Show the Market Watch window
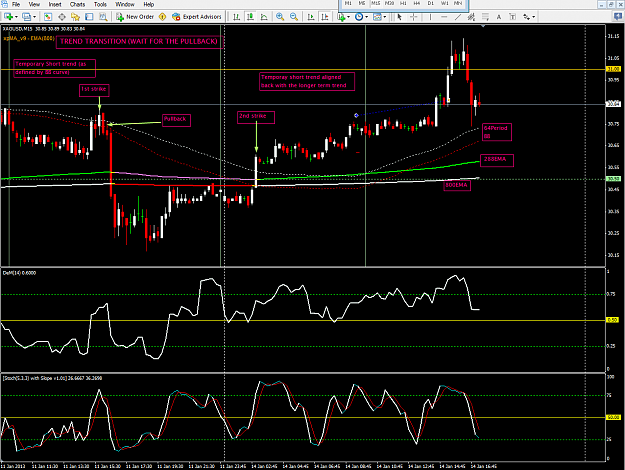The height and width of the screenshot is (470, 625). [x=48, y=17]
